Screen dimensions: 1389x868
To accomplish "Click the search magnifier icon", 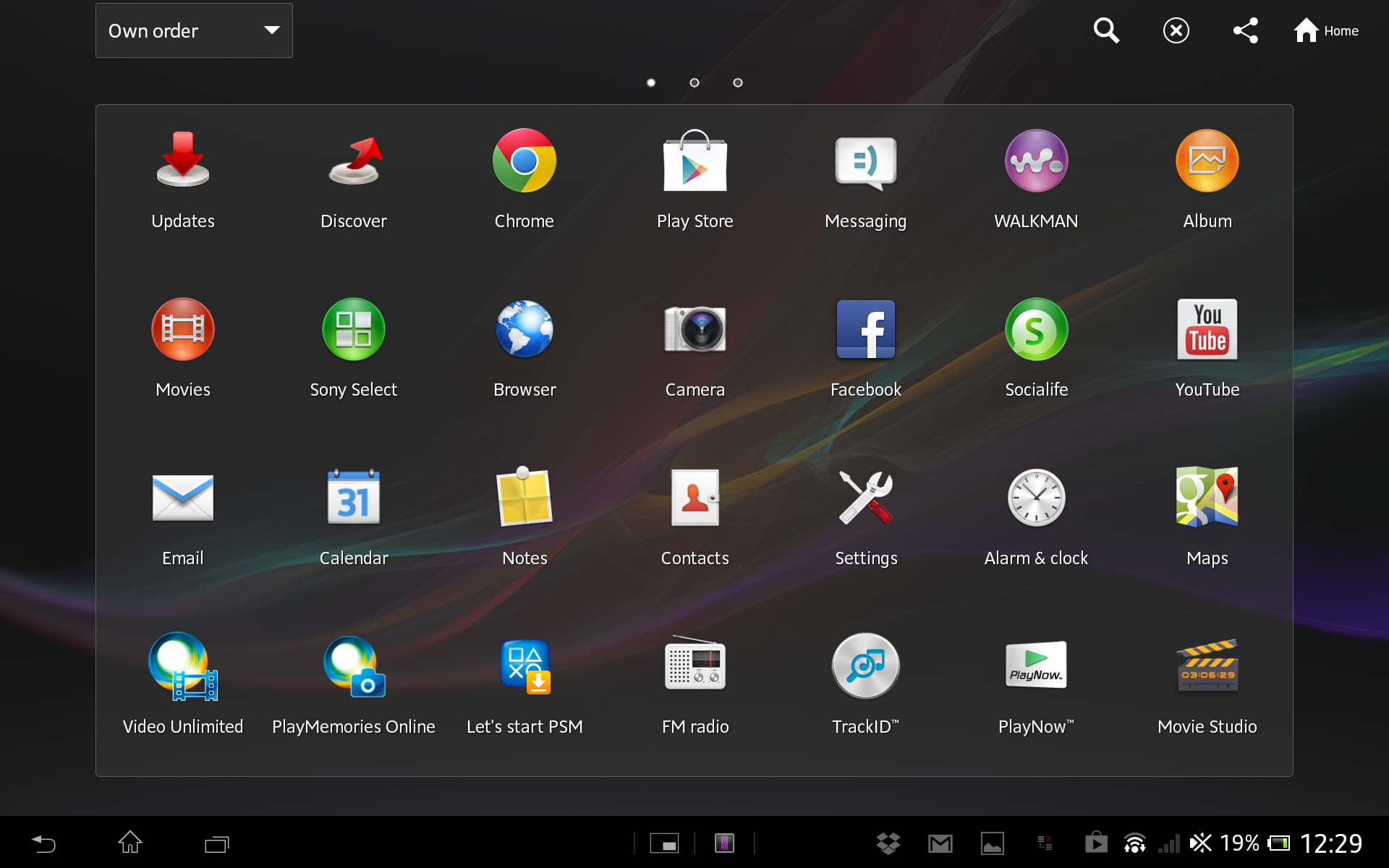I will pyautogui.click(x=1106, y=30).
